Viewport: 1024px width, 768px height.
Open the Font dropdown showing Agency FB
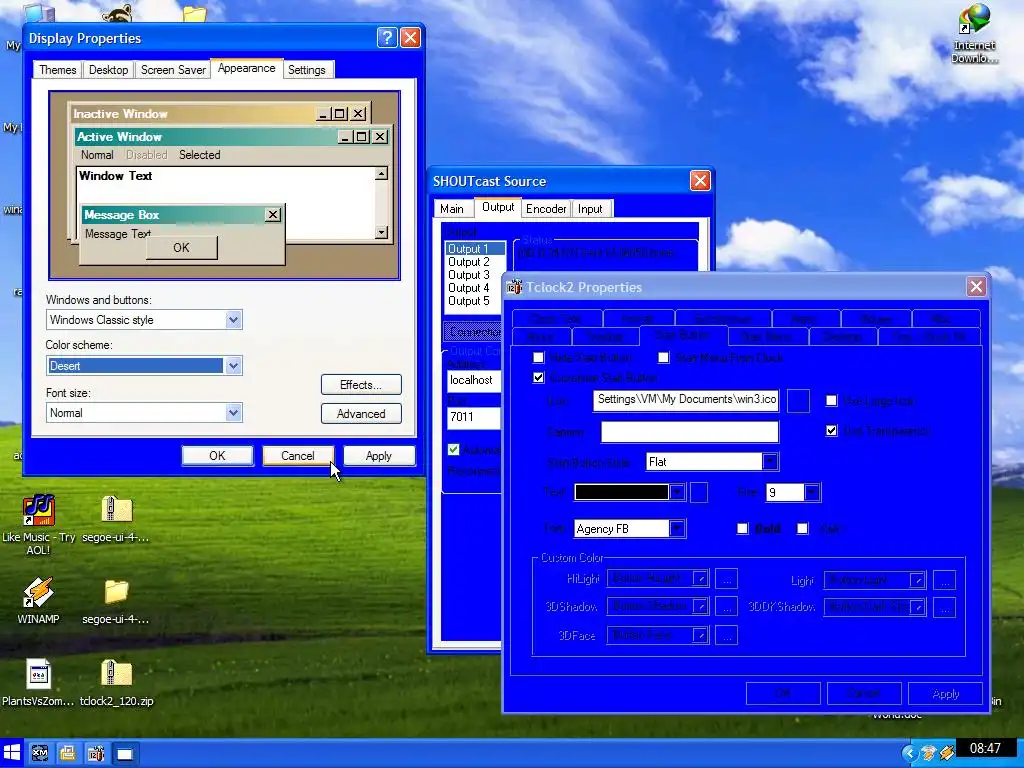[677, 529]
